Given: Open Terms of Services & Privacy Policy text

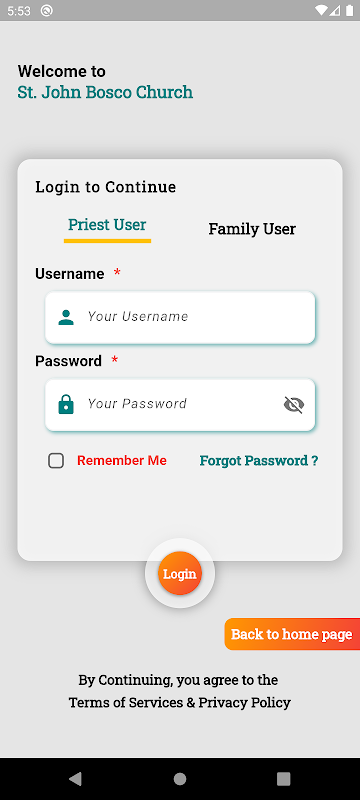Looking at the screenshot, I should coord(179,703).
